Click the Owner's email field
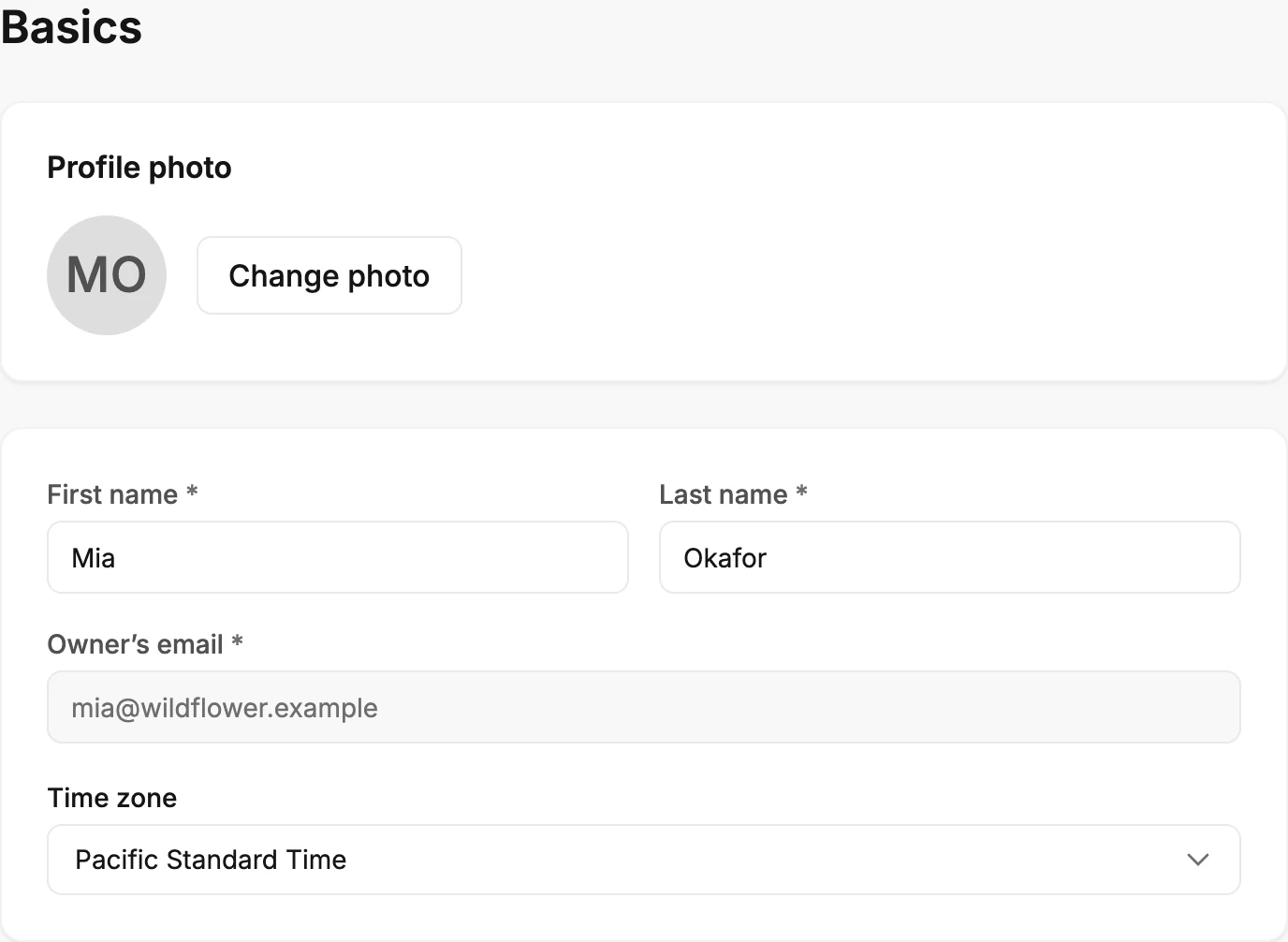 point(644,707)
